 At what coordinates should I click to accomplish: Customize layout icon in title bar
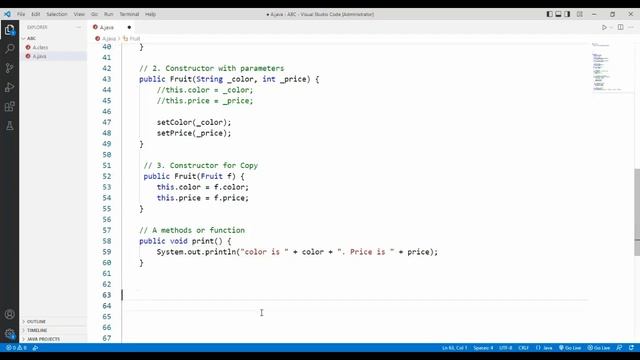pos(580,14)
